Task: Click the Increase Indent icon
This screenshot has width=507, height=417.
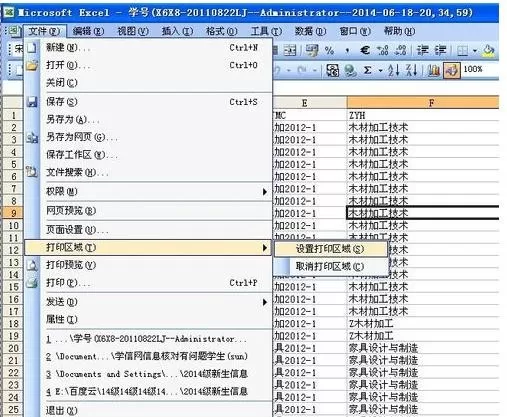Action: click(440, 50)
